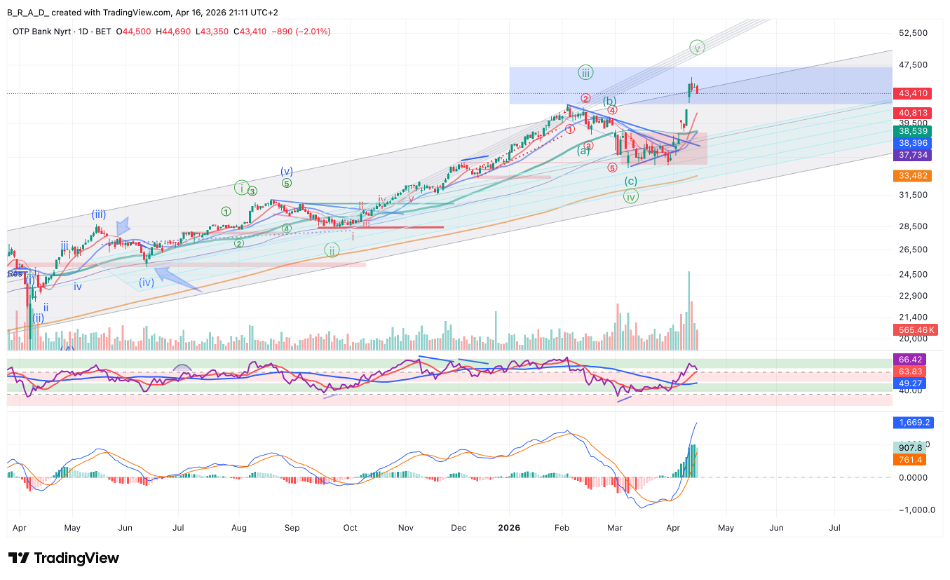
Task: Click the red 43,410 current price label
Action: coord(910,93)
